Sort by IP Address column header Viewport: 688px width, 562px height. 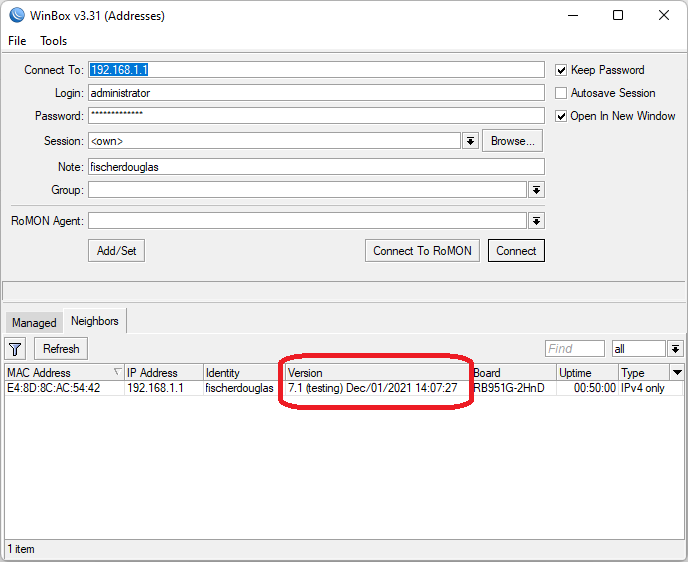pyautogui.click(x=164, y=372)
